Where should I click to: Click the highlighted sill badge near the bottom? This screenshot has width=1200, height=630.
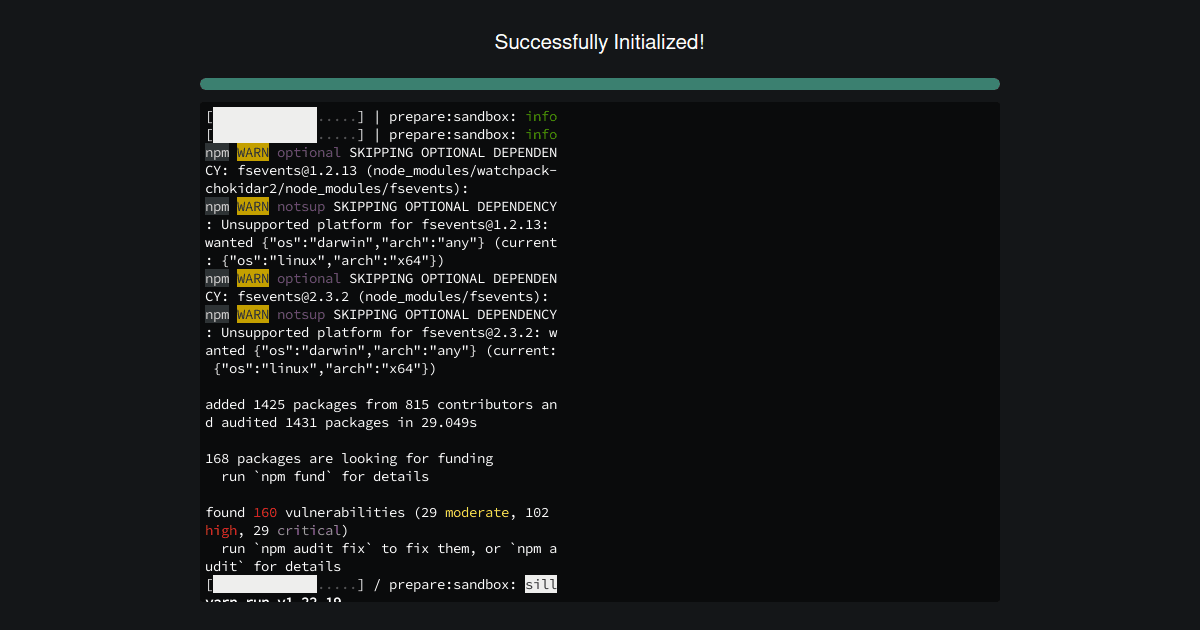[541, 584]
